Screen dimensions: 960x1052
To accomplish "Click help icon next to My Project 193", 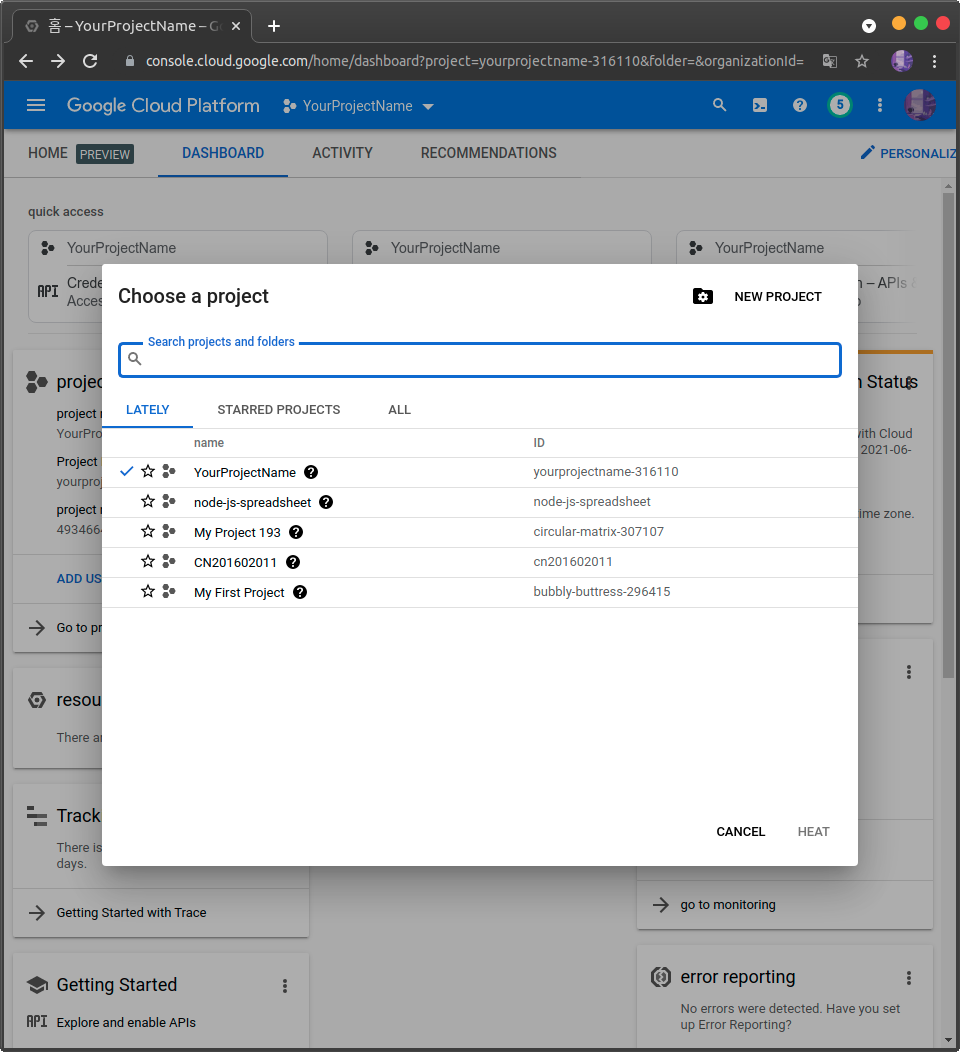I will click(296, 532).
